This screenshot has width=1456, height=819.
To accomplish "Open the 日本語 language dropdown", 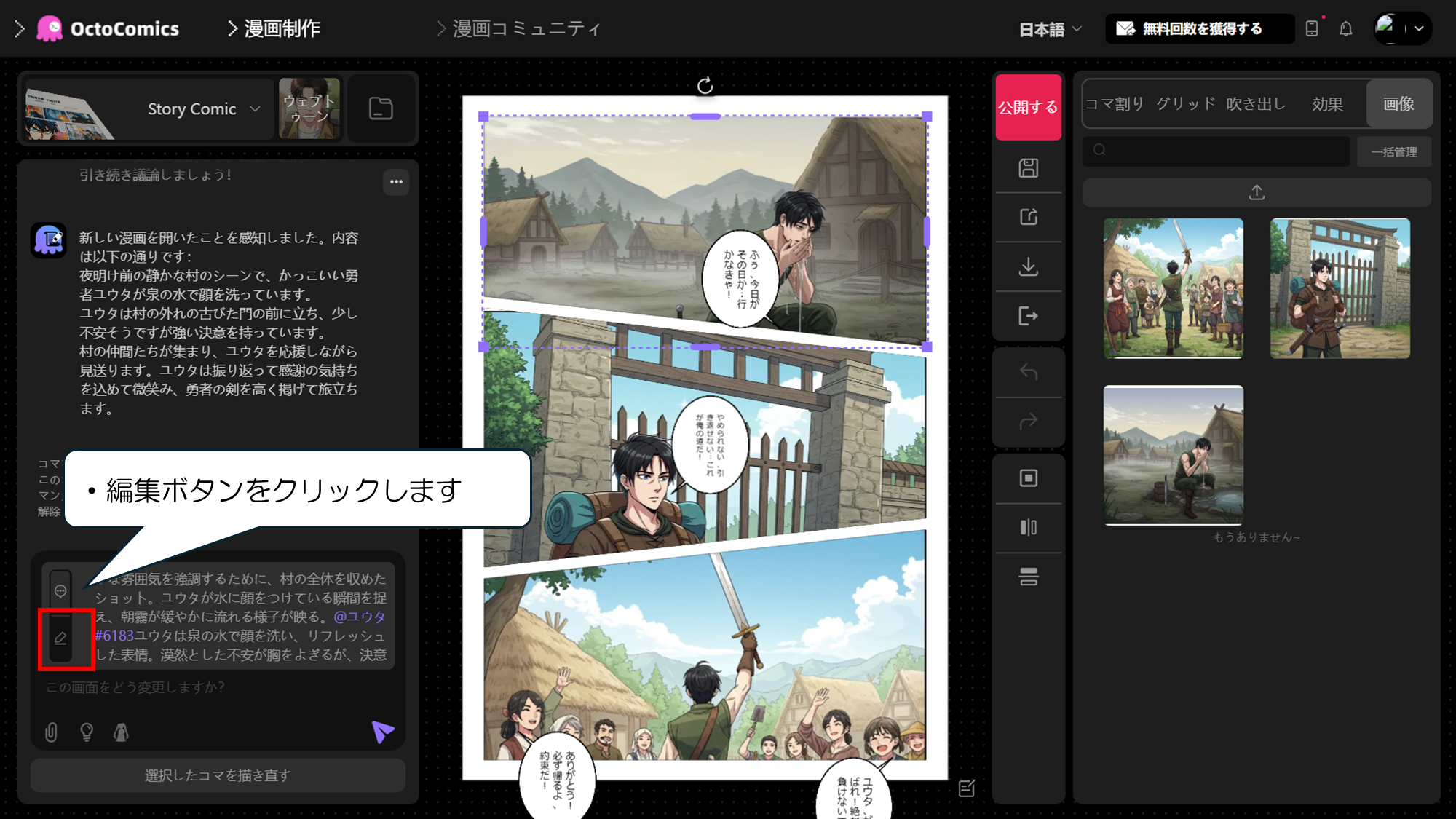I will 1050,30.
